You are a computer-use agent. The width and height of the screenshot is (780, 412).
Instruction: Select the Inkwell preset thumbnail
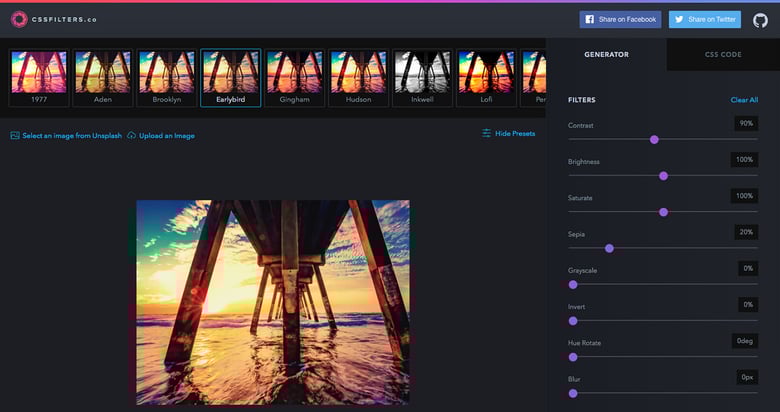[x=422, y=78]
